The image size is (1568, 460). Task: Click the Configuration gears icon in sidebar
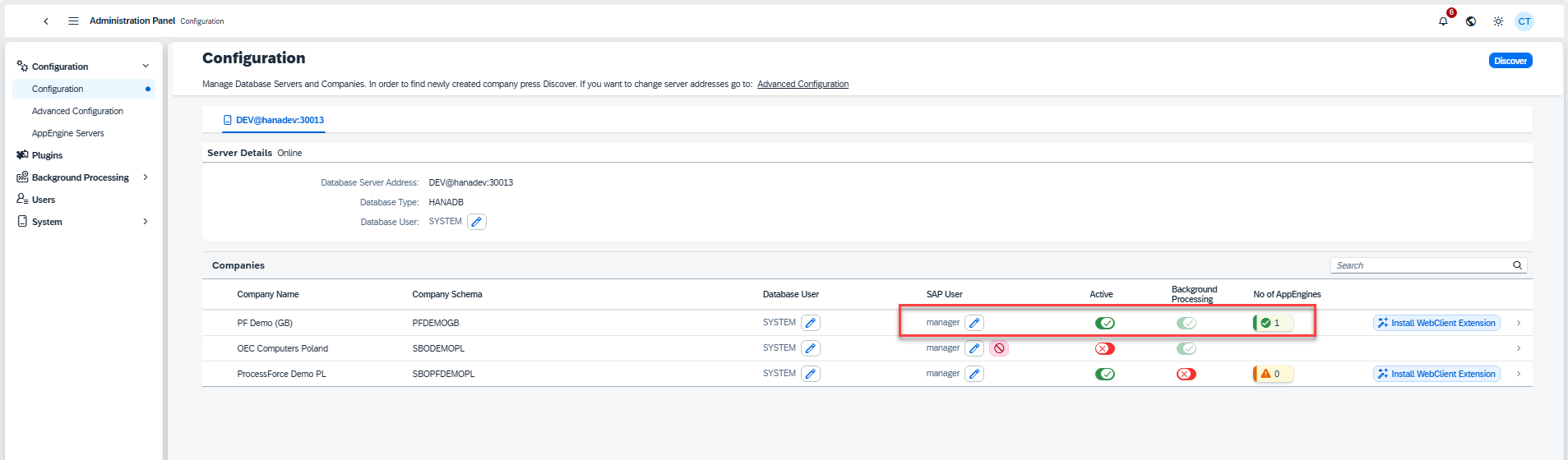[22, 66]
